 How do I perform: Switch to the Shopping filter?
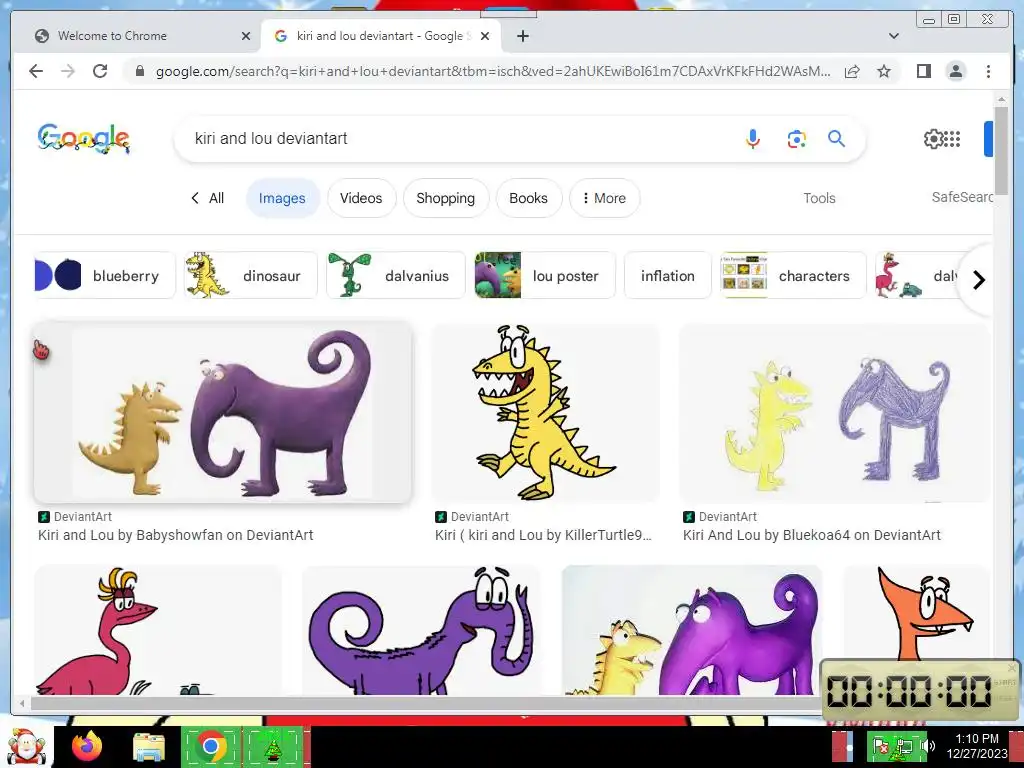pos(445,198)
